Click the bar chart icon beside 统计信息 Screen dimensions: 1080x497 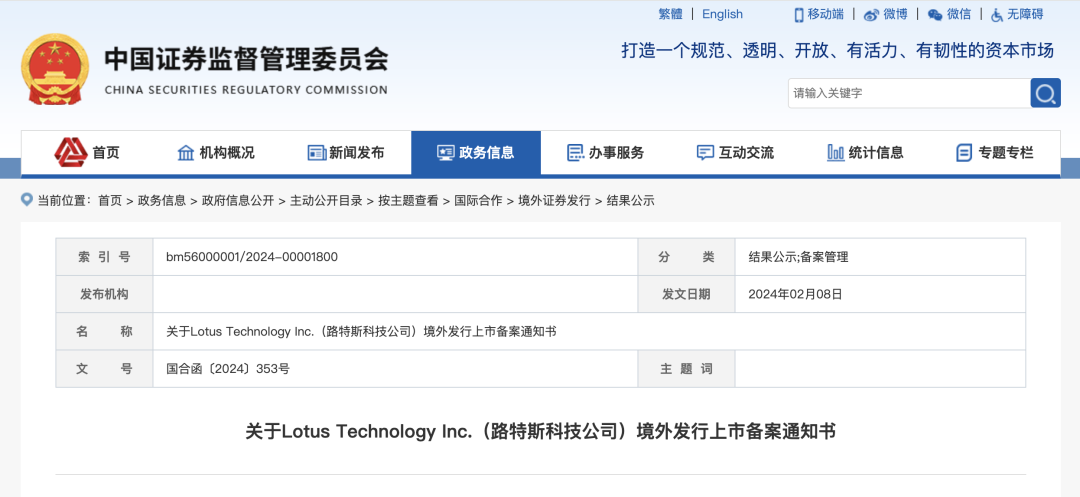coord(835,153)
